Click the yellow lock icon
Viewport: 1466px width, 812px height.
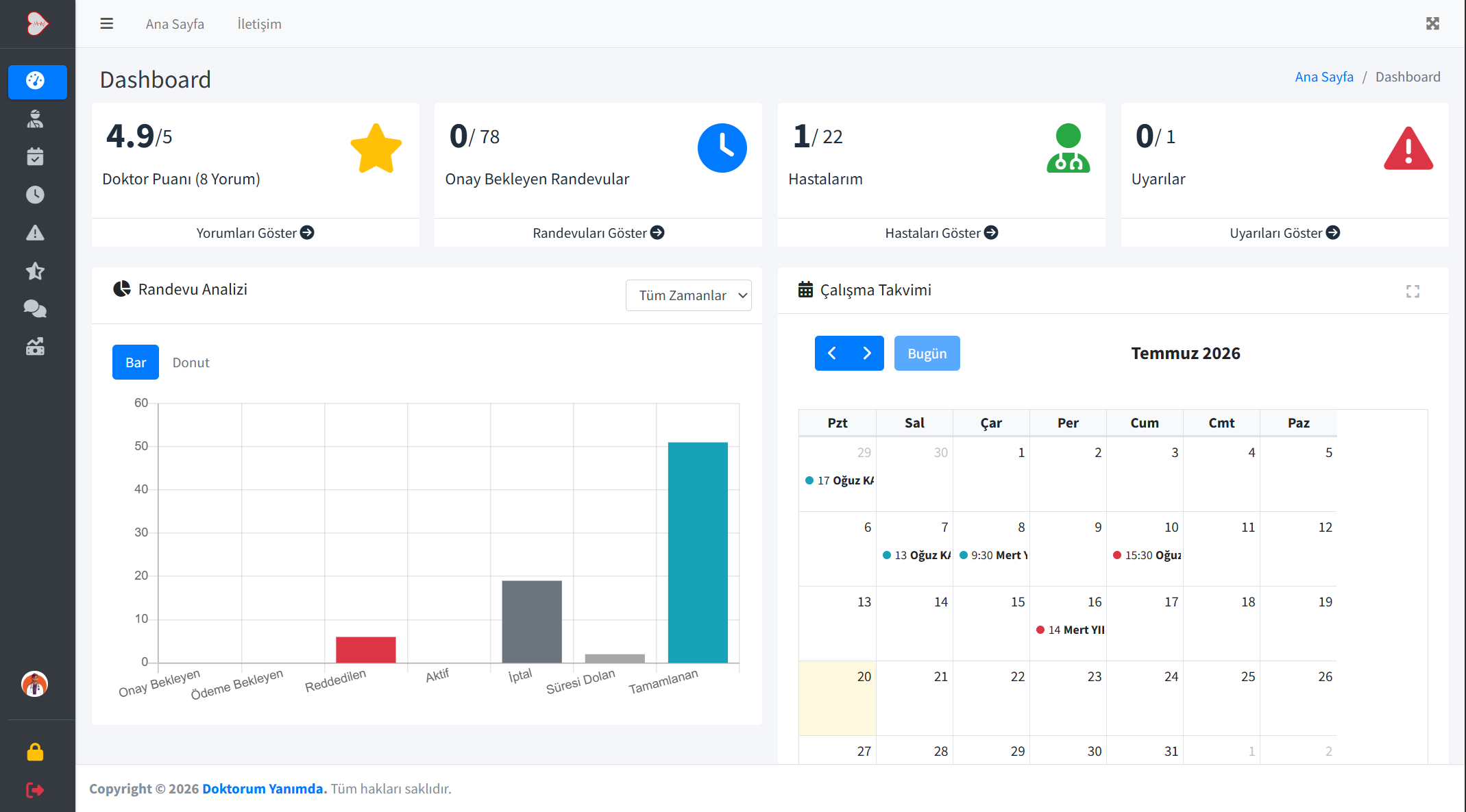pos(36,752)
